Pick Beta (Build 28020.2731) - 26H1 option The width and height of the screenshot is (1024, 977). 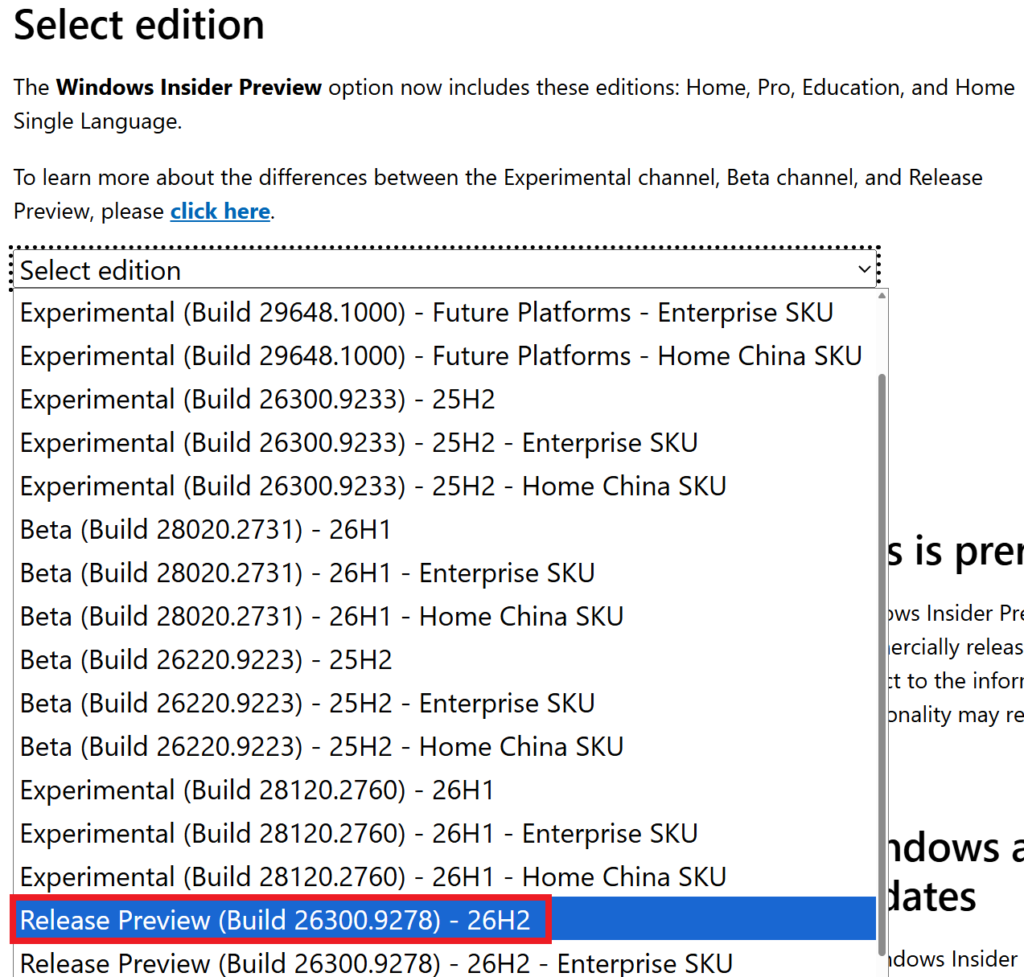click(x=445, y=530)
